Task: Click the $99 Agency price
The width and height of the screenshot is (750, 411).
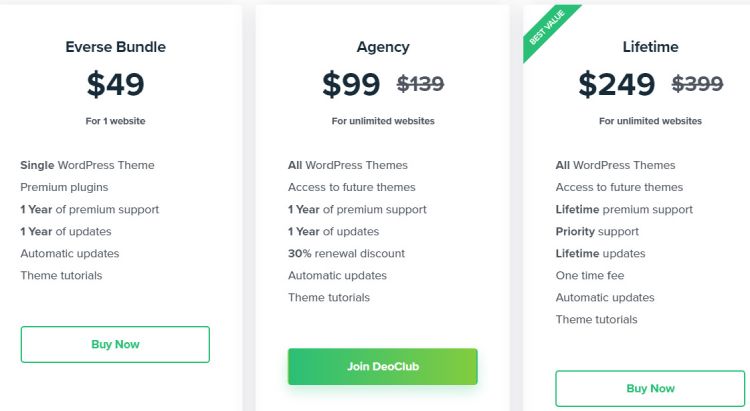Action: point(351,85)
